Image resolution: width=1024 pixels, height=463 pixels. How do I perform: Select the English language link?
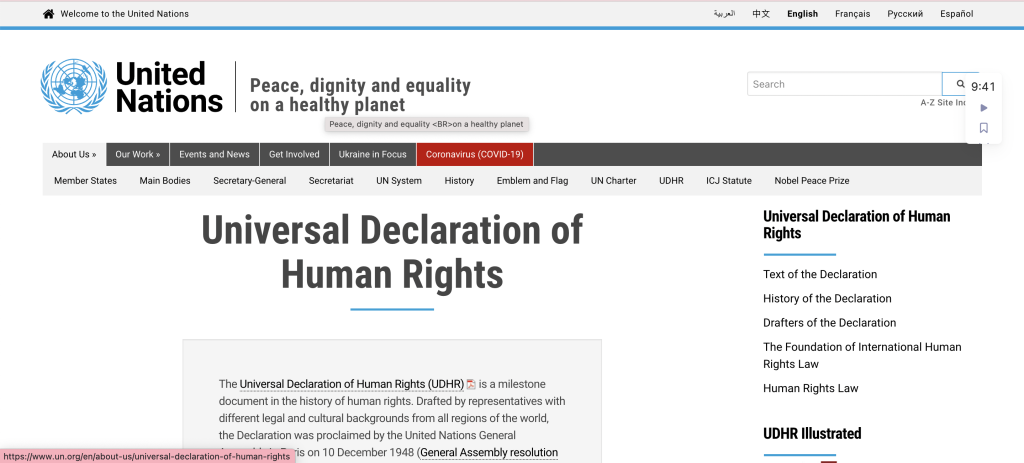[x=802, y=14]
